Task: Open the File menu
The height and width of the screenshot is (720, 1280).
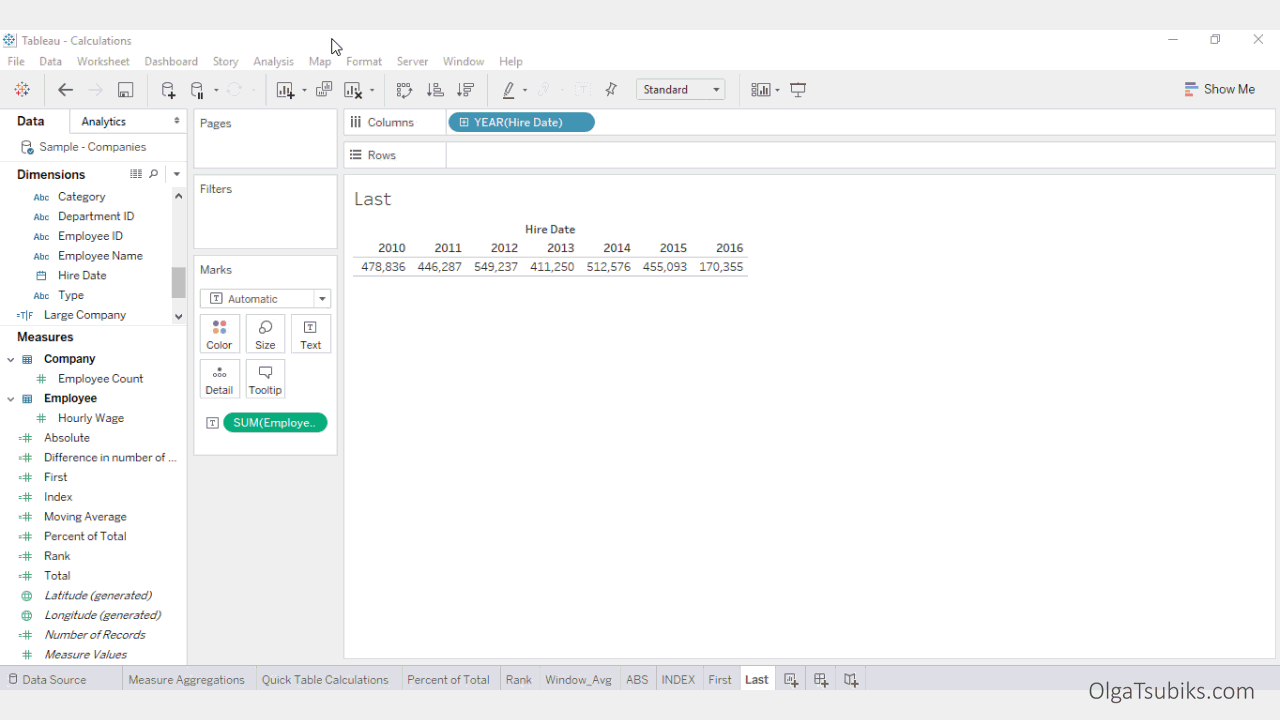Action: click(16, 61)
